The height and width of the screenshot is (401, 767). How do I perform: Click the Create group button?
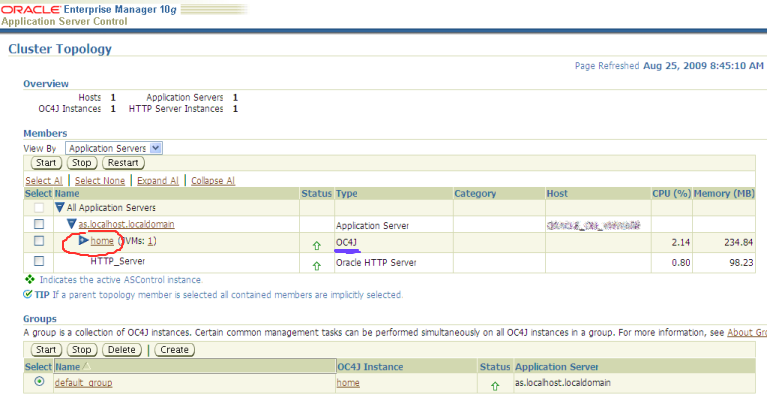click(x=175, y=350)
